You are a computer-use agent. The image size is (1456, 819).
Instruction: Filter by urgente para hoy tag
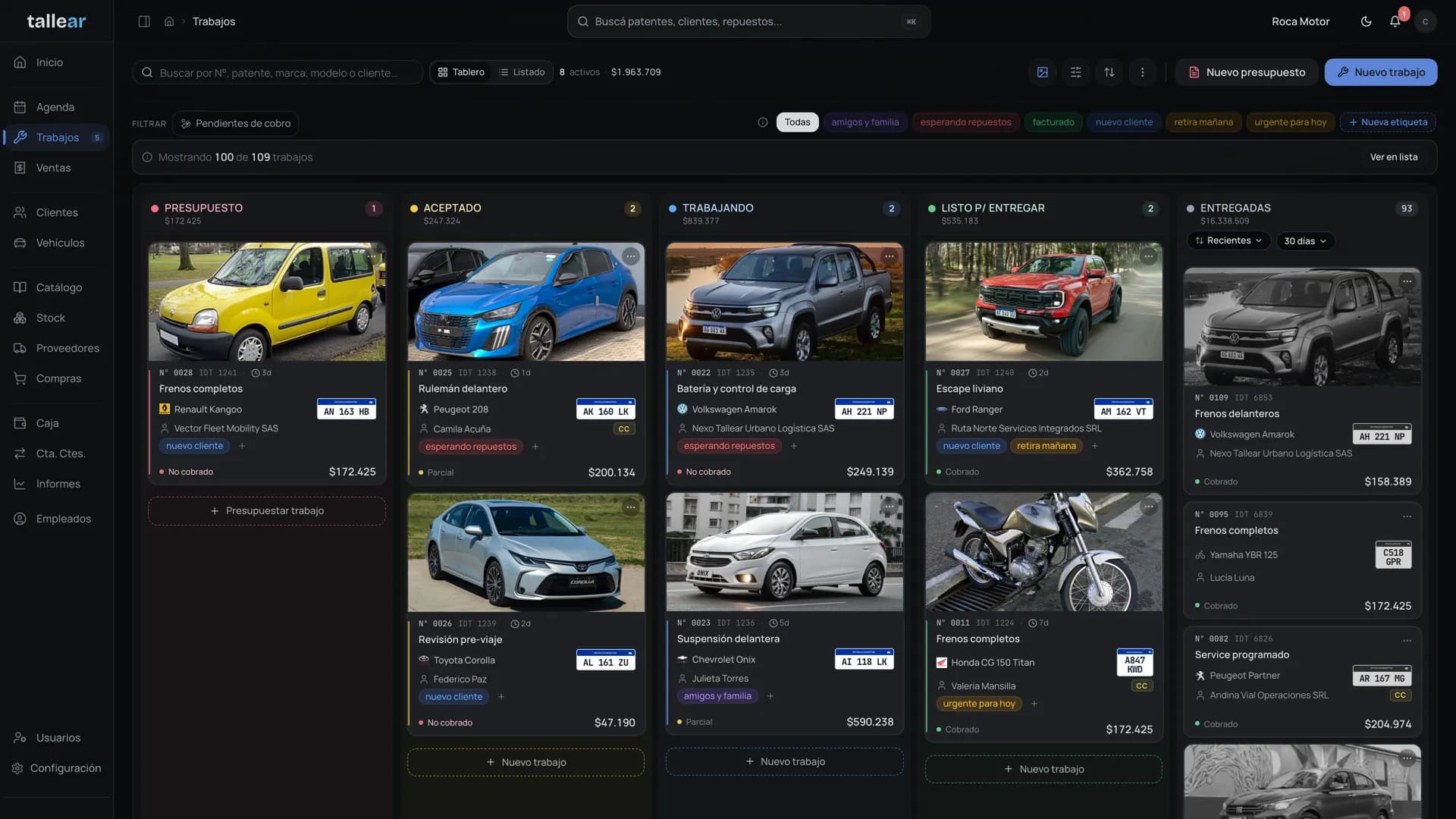(1290, 122)
